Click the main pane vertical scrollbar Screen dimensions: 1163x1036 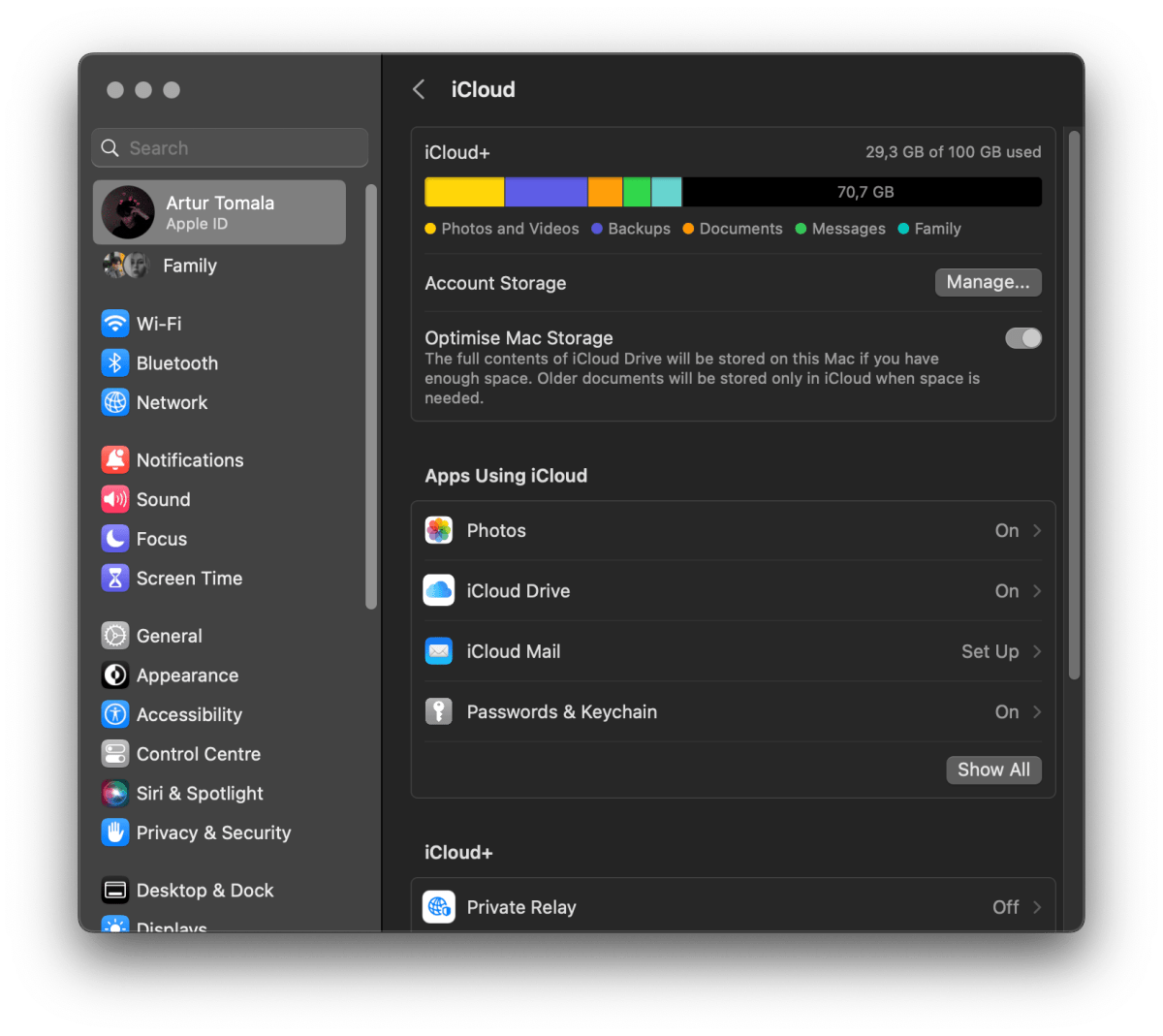click(x=1074, y=405)
